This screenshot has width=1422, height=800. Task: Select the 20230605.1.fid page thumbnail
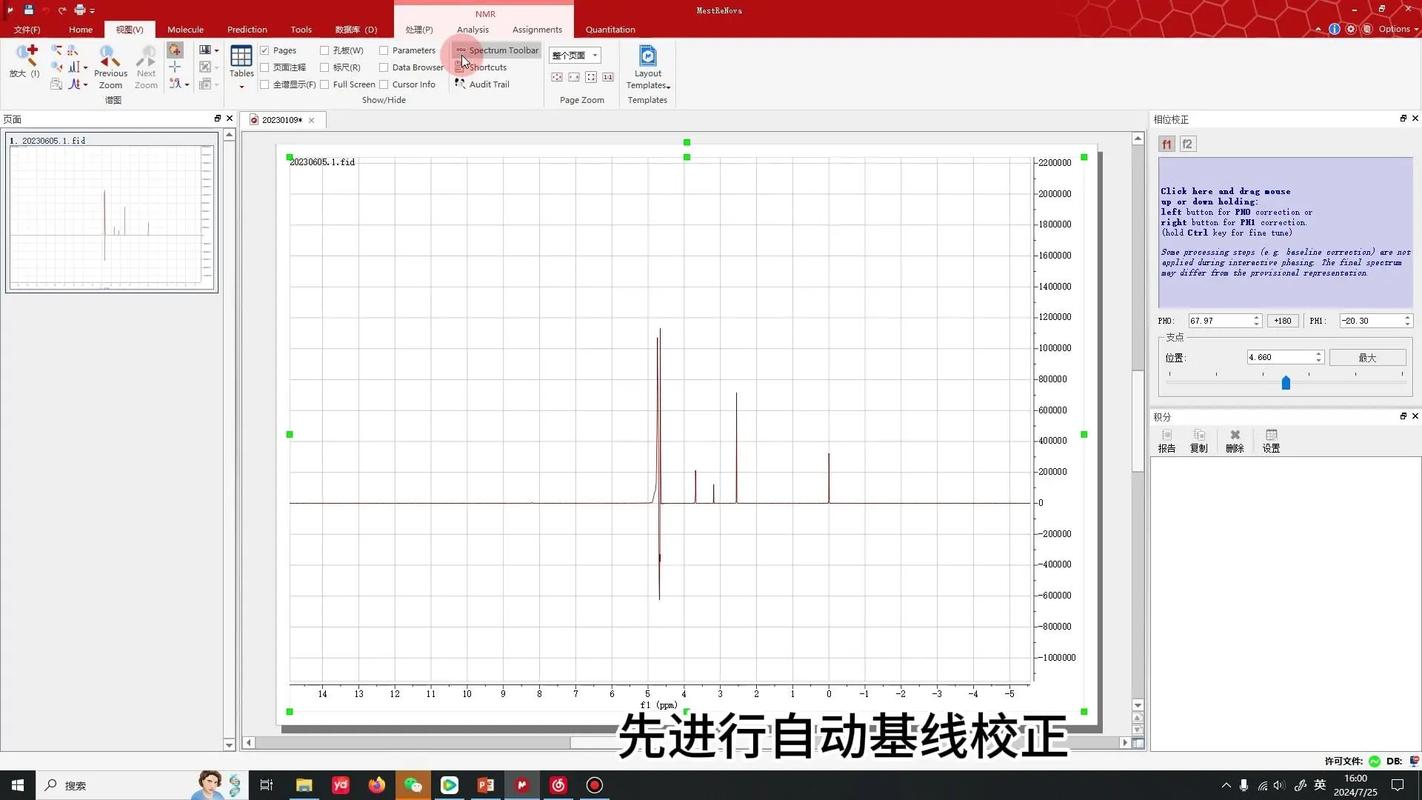(110, 215)
